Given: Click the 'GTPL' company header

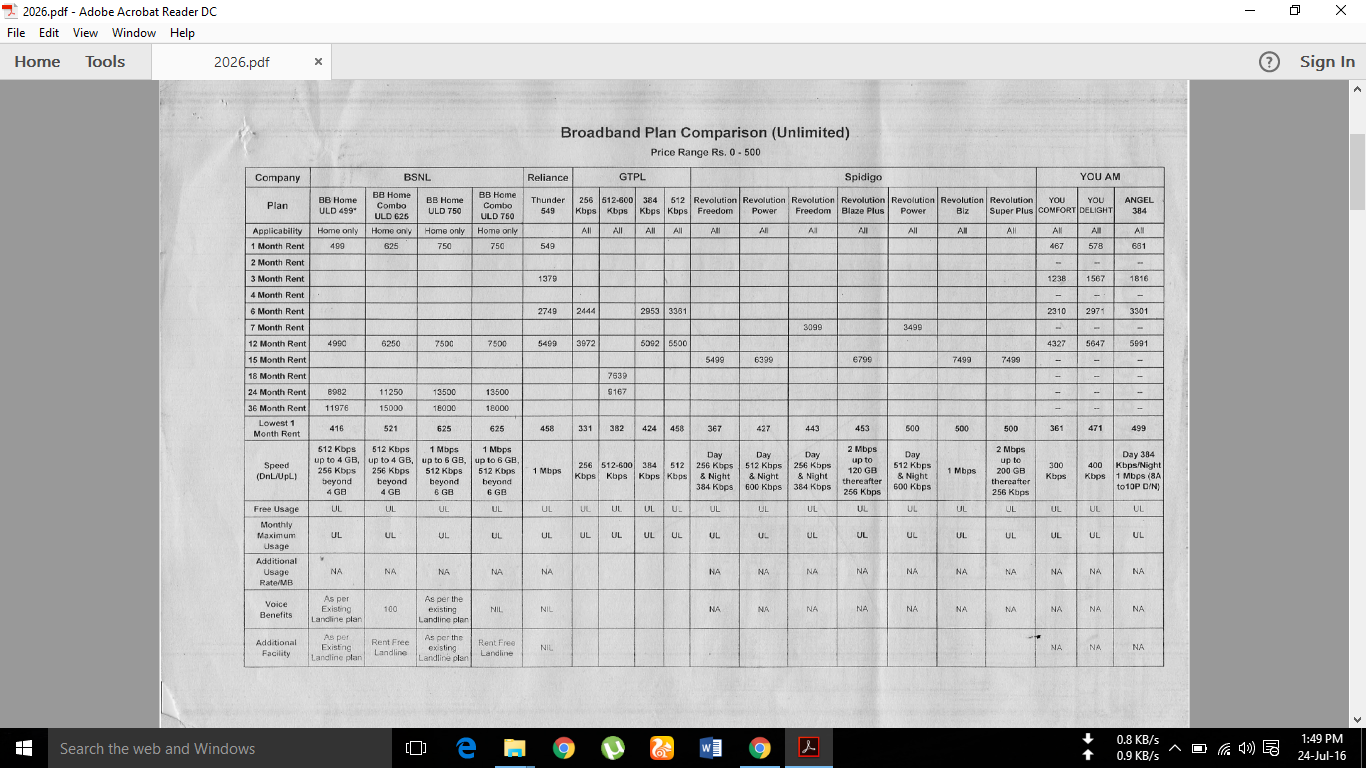Looking at the screenshot, I should click(631, 178).
